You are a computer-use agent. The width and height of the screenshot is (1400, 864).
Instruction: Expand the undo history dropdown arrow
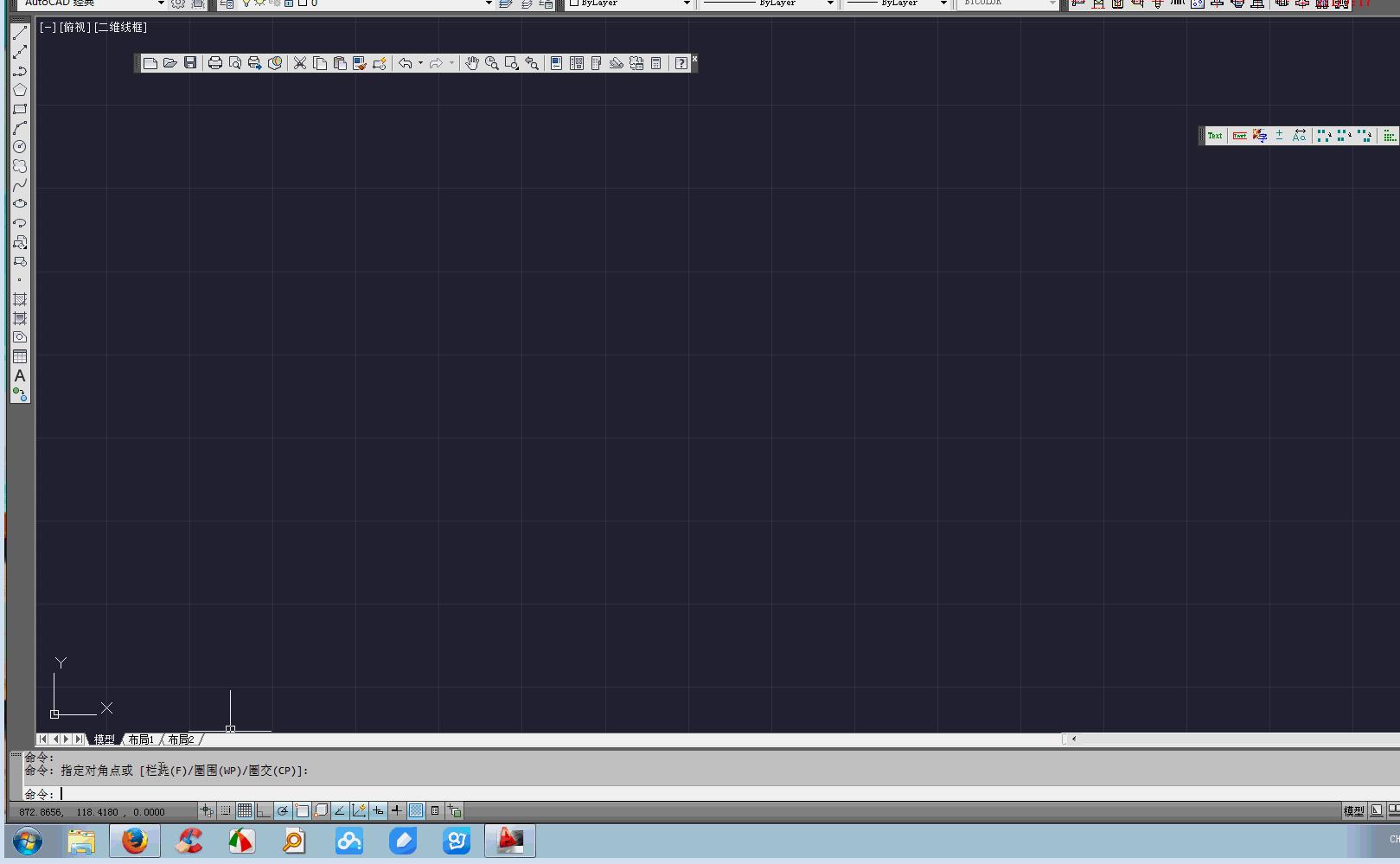[x=420, y=63]
